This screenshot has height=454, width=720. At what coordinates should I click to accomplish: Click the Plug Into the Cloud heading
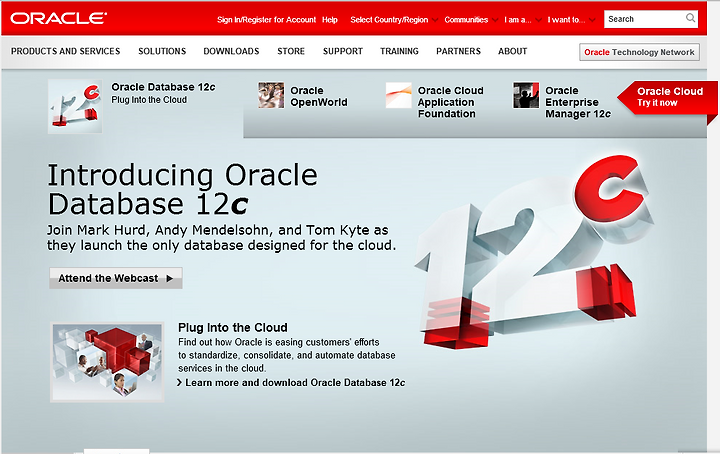233,327
